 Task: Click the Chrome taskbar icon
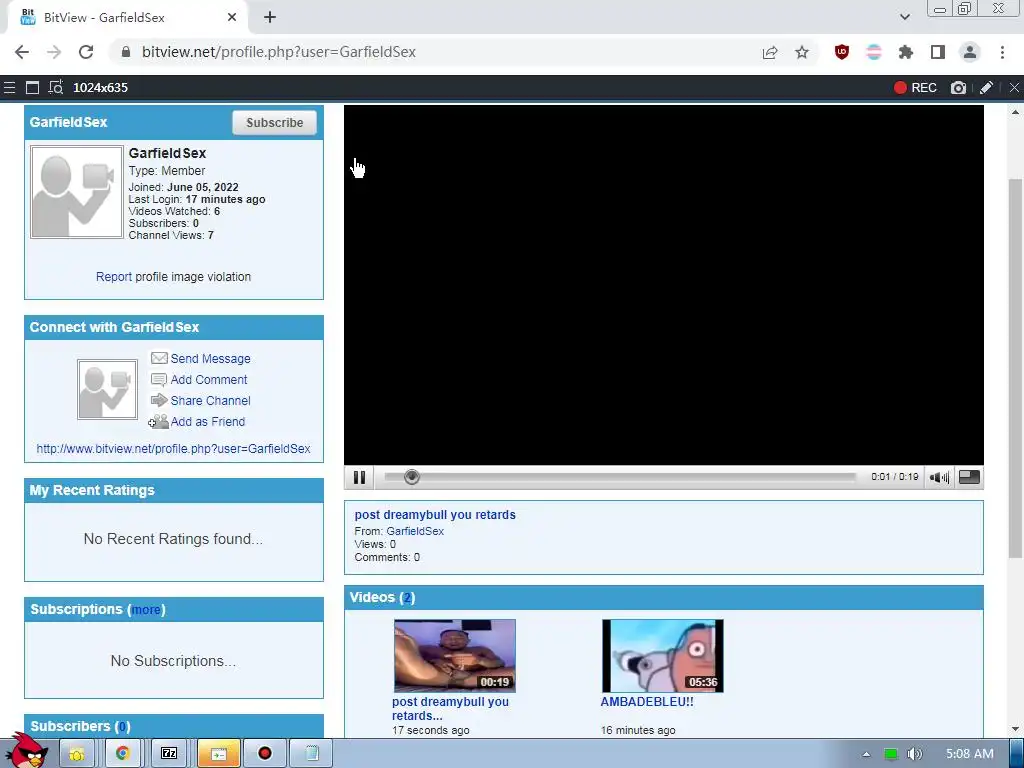tap(123, 754)
